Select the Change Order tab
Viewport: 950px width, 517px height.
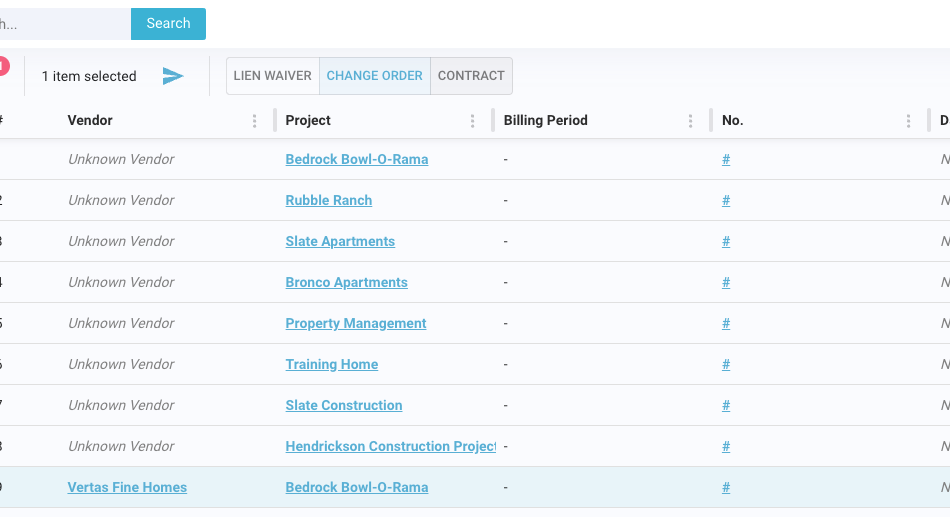375,76
